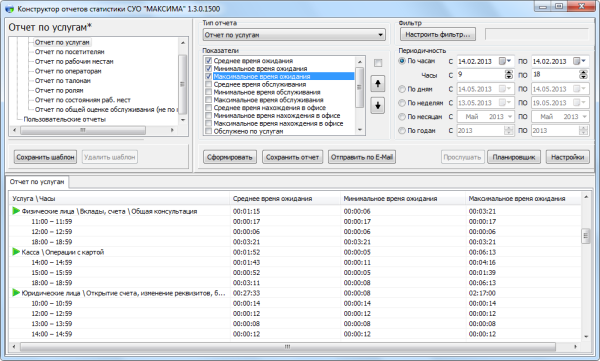Select 'Отчет по рабочим местам' in tree

(x=74, y=61)
